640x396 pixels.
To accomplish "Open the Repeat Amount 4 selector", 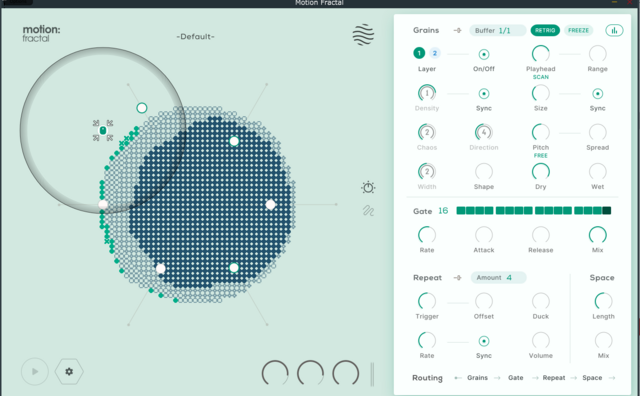I will (x=498, y=278).
